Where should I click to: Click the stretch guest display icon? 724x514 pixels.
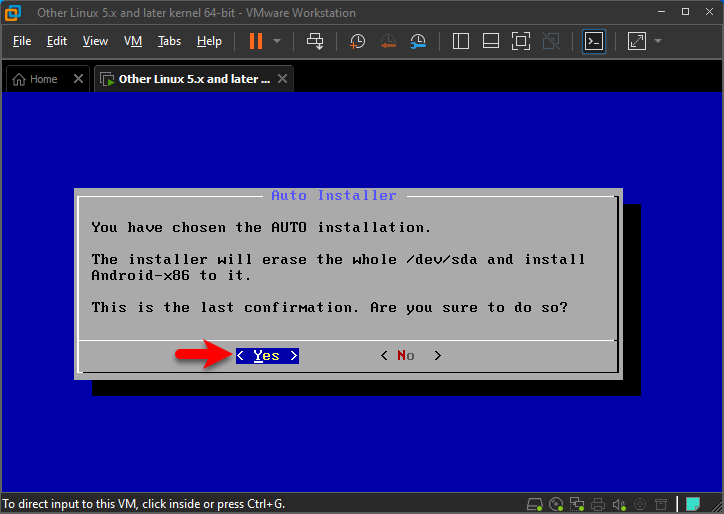[637, 41]
